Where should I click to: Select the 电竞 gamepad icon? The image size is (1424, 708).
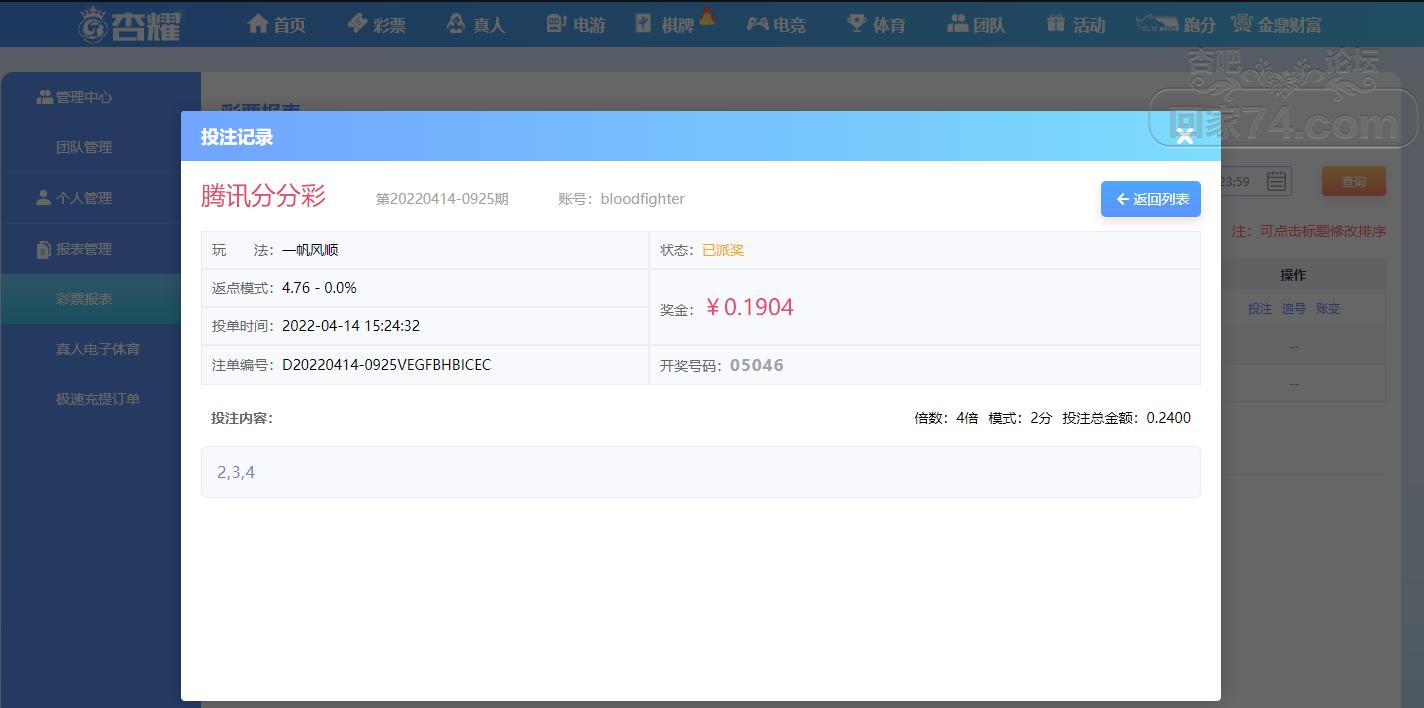pyautogui.click(x=758, y=23)
